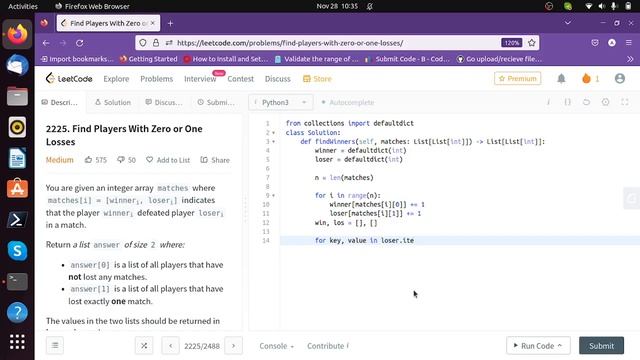Open the code braces snippet icon
640x360 pixels.
567,102
